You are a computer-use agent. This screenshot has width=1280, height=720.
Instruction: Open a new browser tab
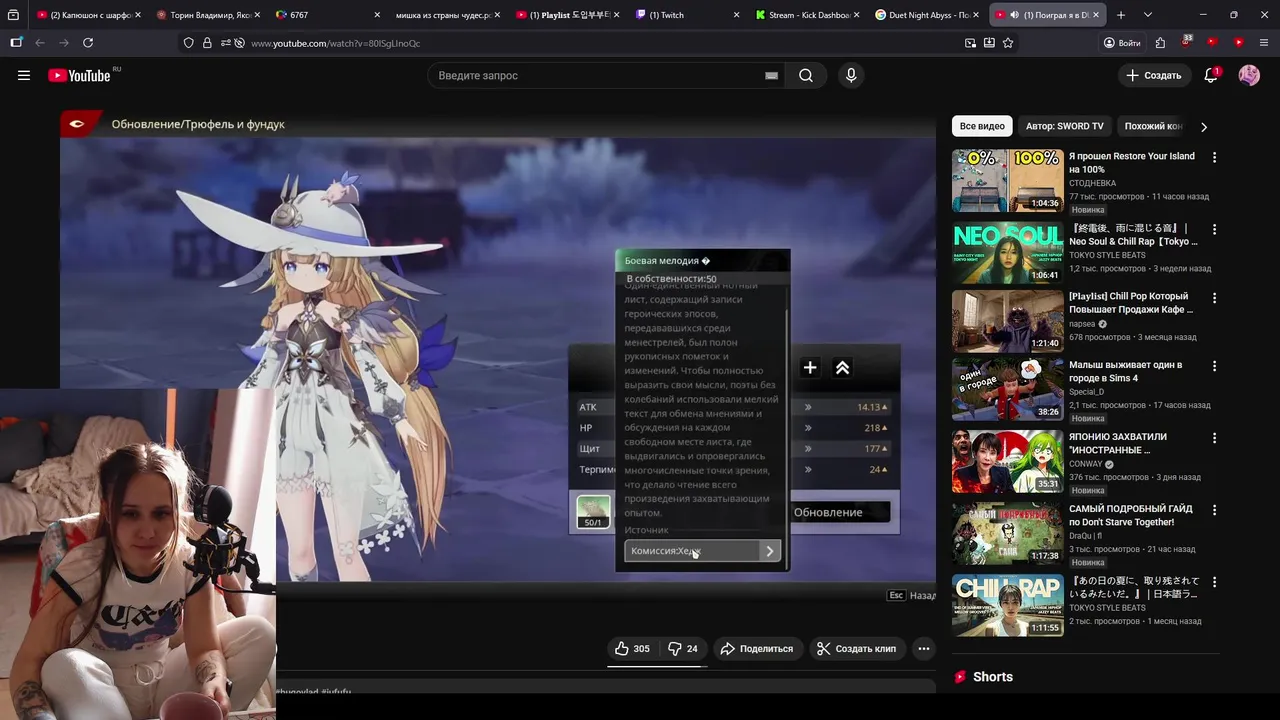click(x=1121, y=15)
